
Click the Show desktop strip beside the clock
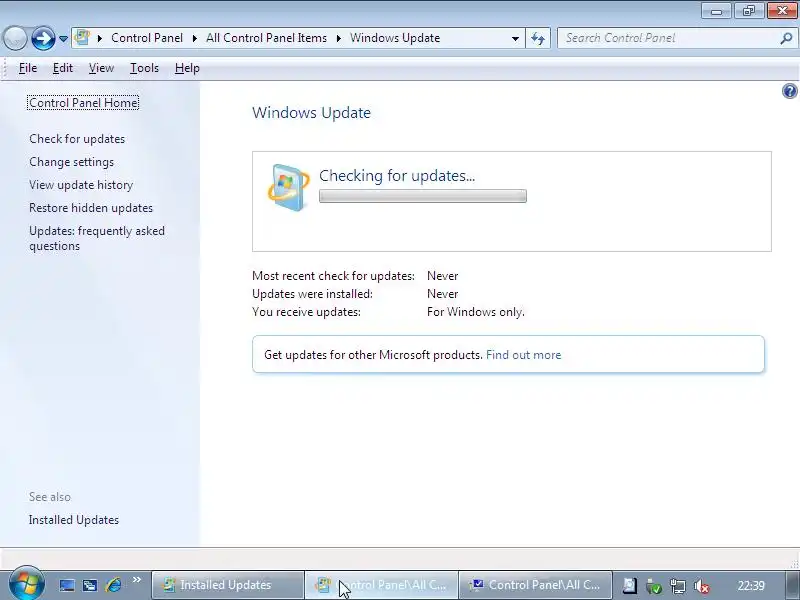tap(793, 585)
